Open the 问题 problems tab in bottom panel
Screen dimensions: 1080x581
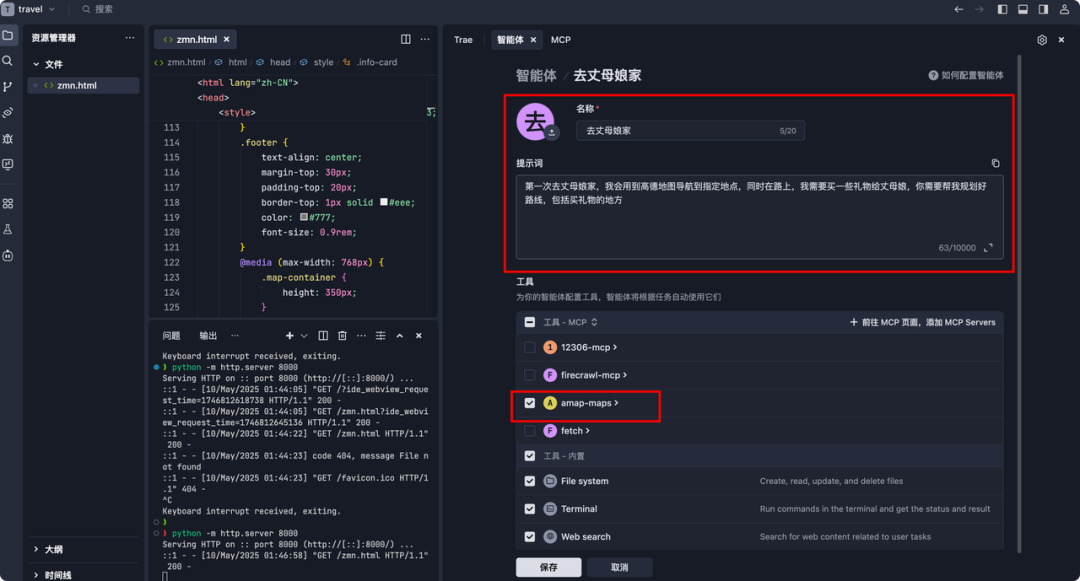[x=172, y=336]
